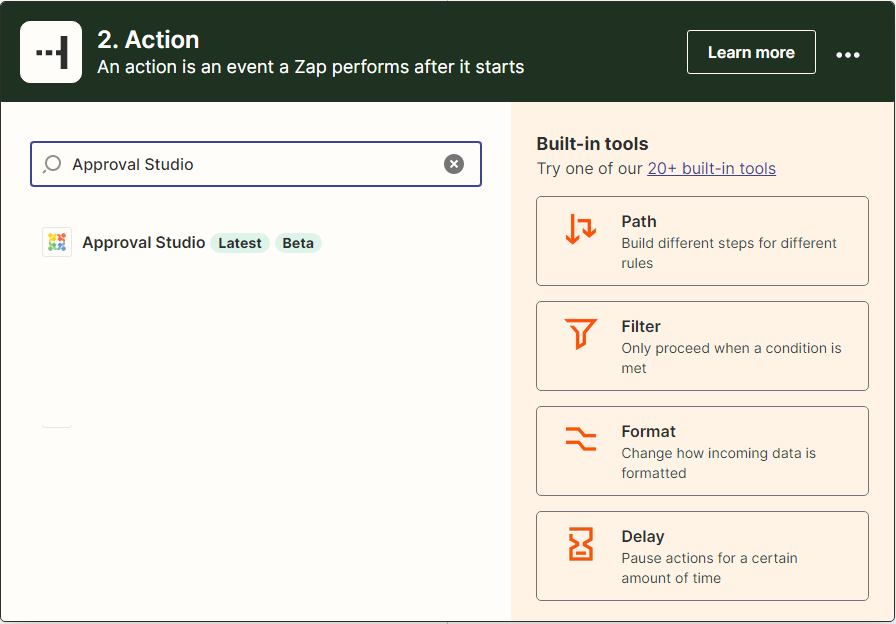
Task: Open the three-dot more options menu
Action: pos(848,54)
